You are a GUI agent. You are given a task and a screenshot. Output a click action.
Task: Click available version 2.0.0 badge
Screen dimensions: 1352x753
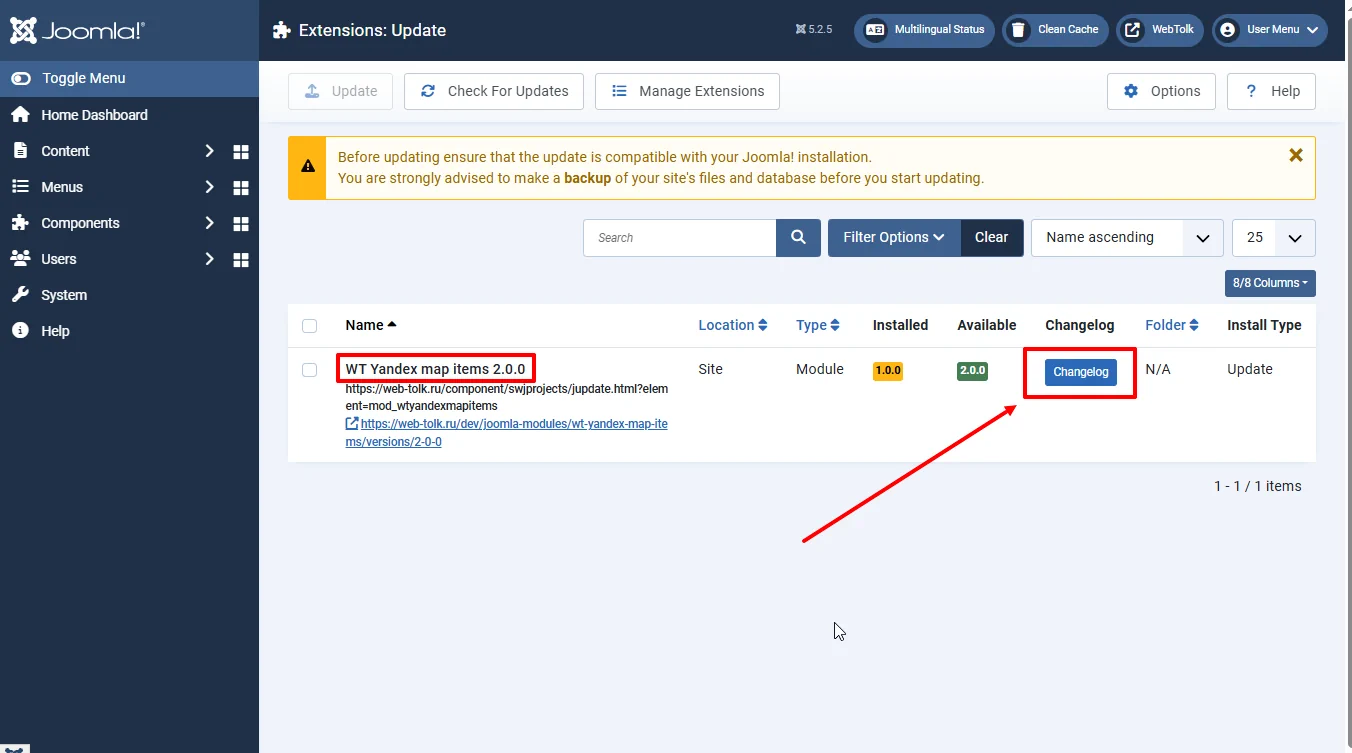click(x=973, y=370)
